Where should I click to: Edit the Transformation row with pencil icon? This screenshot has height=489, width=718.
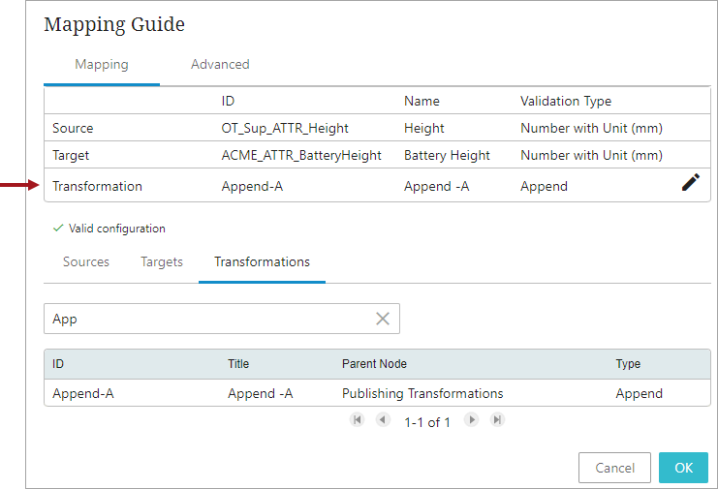point(690,182)
